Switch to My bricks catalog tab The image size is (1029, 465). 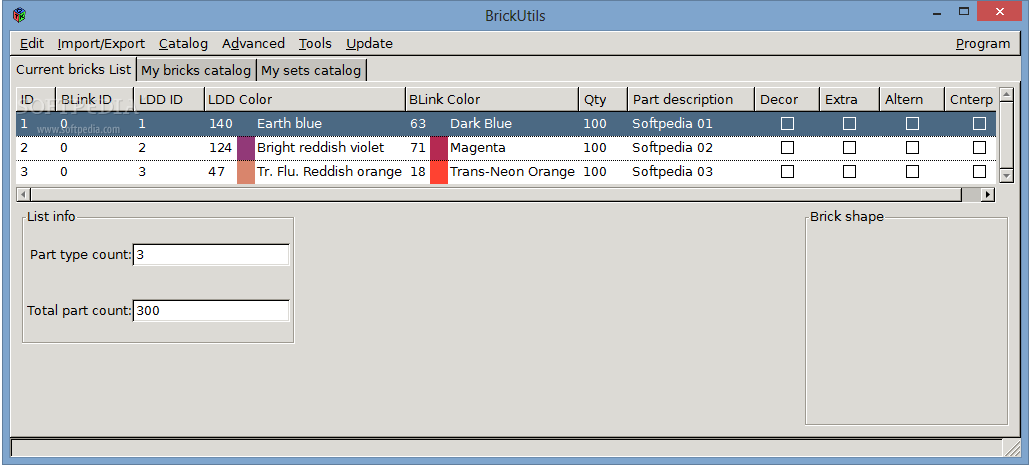pyautogui.click(x=196, y=70)
